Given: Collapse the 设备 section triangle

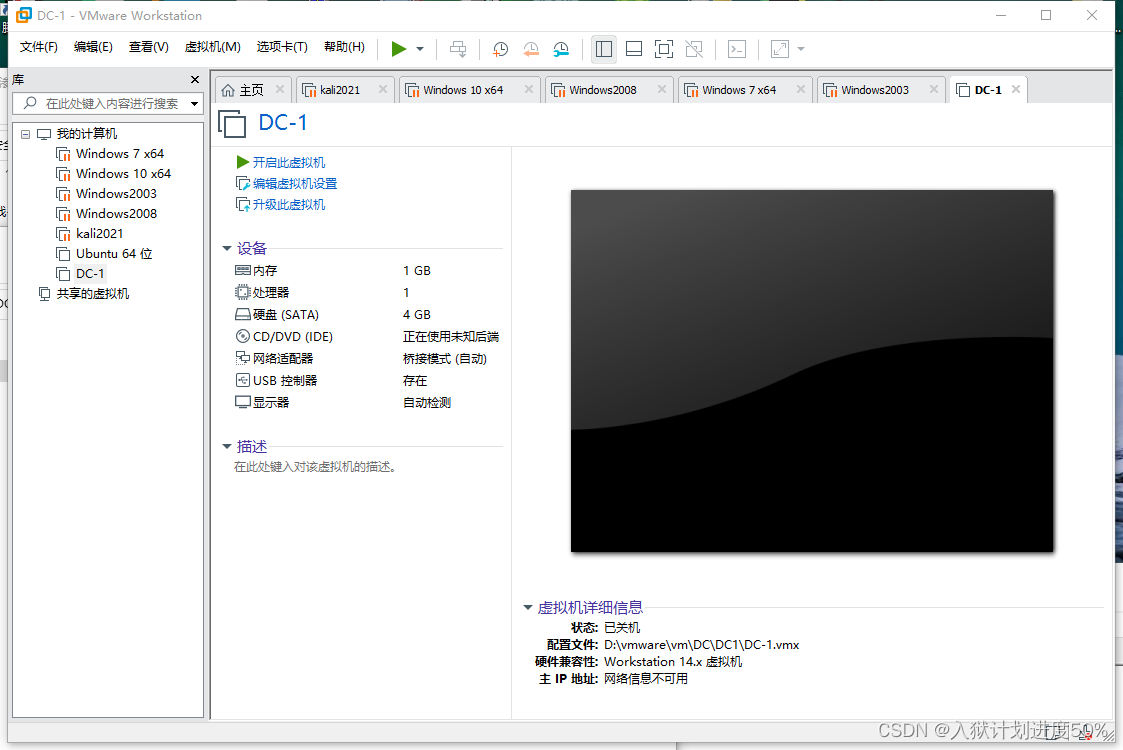Looking at the screenshot, I should 227,248.
